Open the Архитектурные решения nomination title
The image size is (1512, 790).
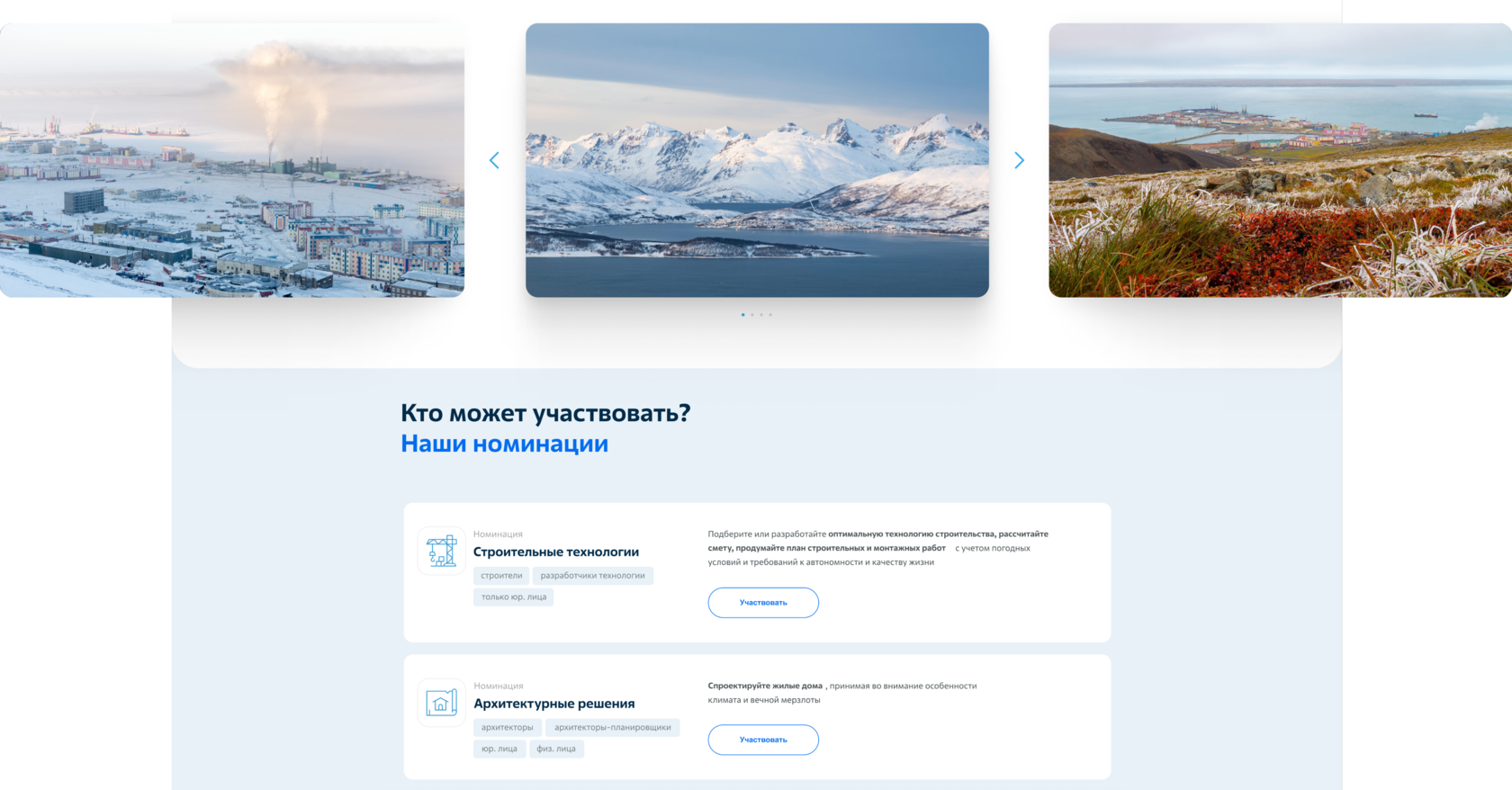click(554, 704)
